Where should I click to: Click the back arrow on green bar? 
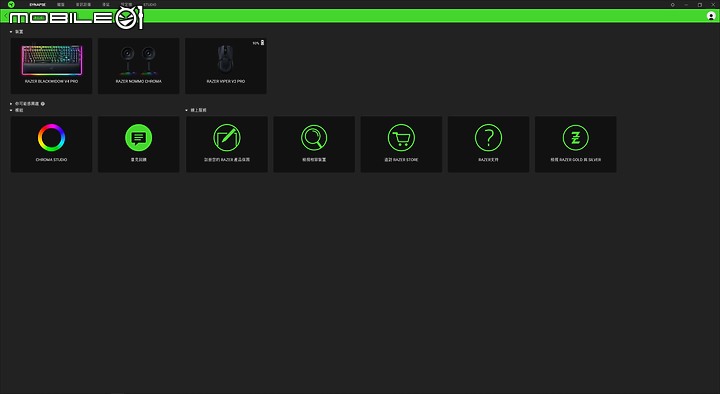coord(5,16)
